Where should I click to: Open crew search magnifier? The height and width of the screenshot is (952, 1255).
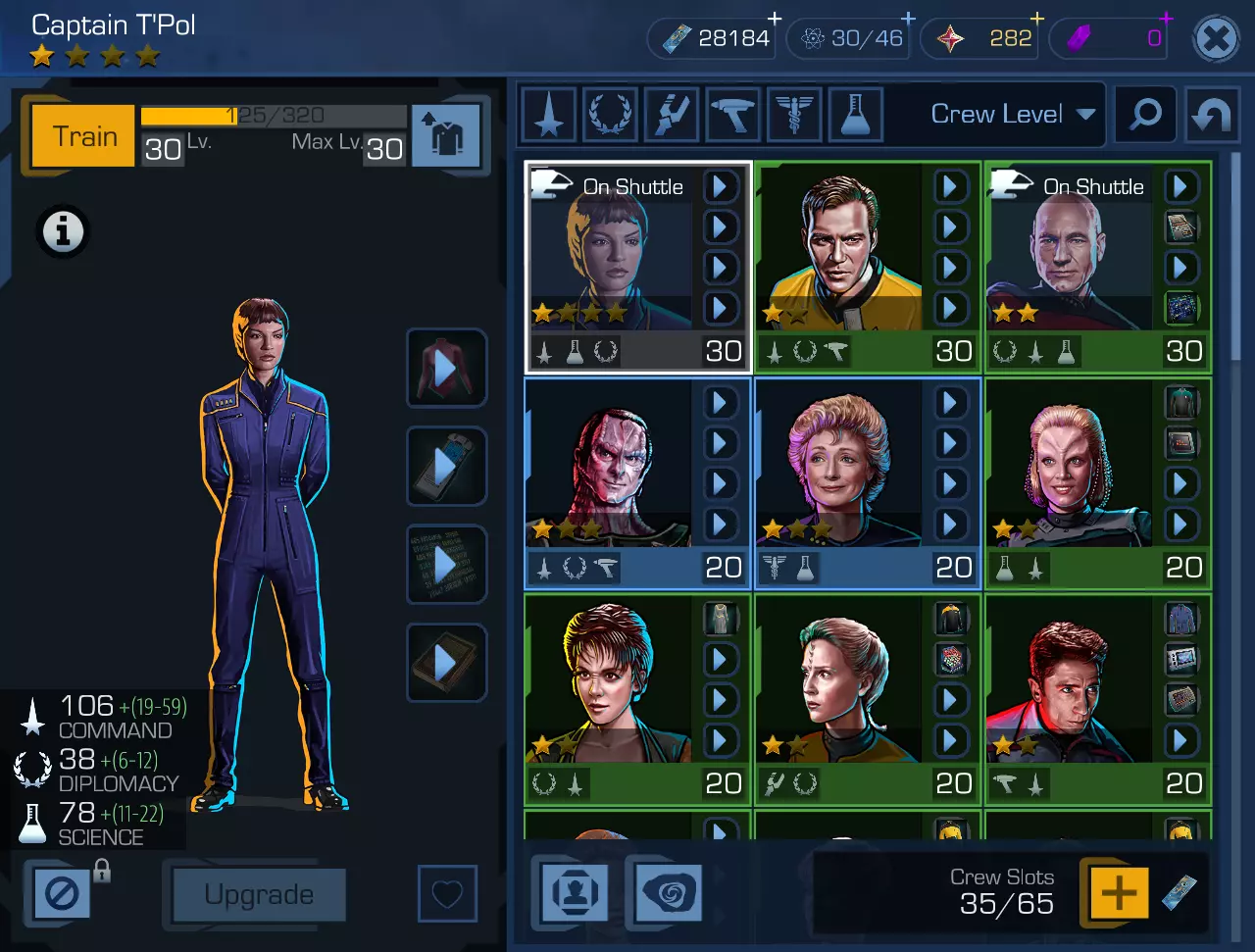(x=1145, y=115)
